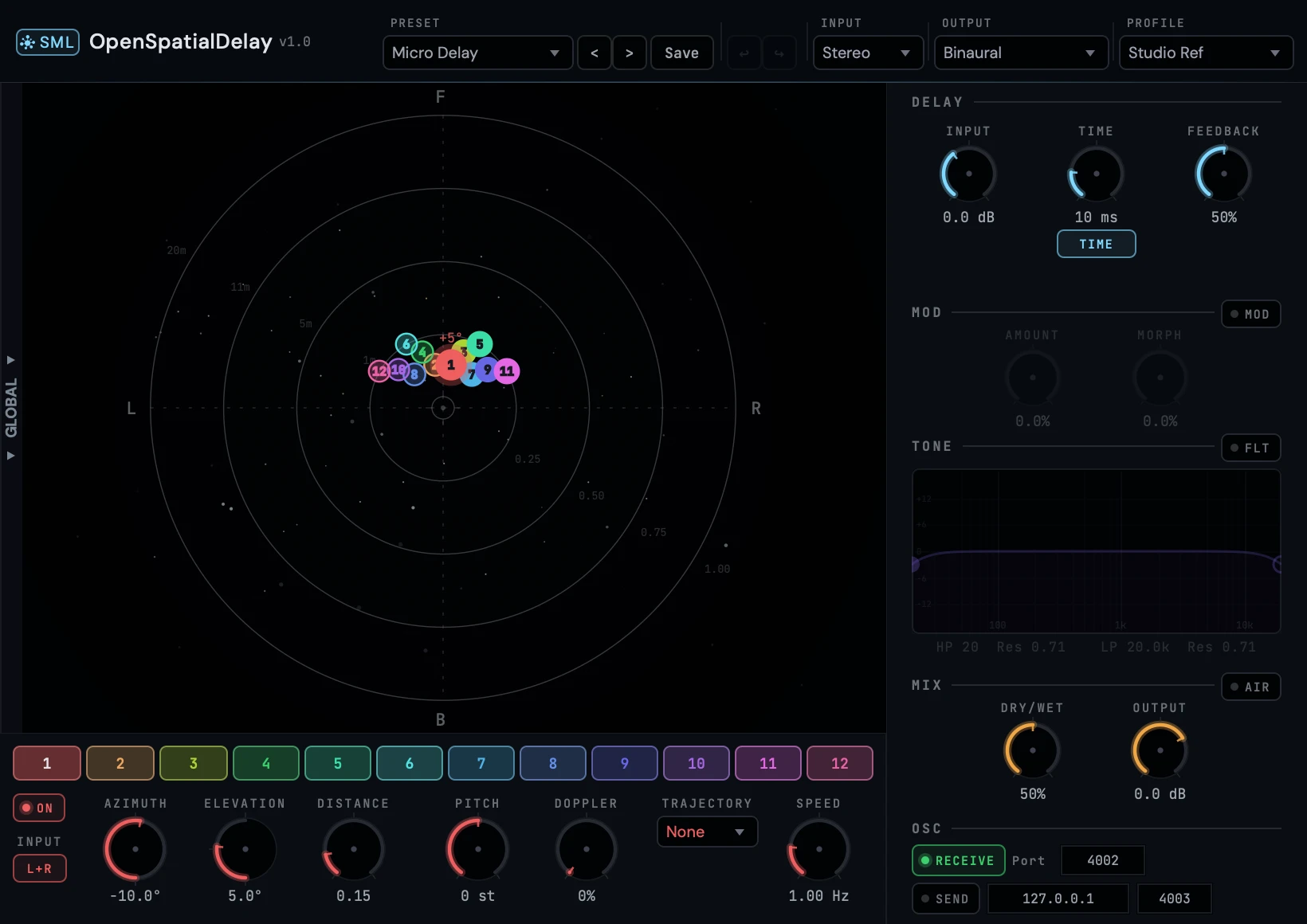Click the Distance knob

353,849
